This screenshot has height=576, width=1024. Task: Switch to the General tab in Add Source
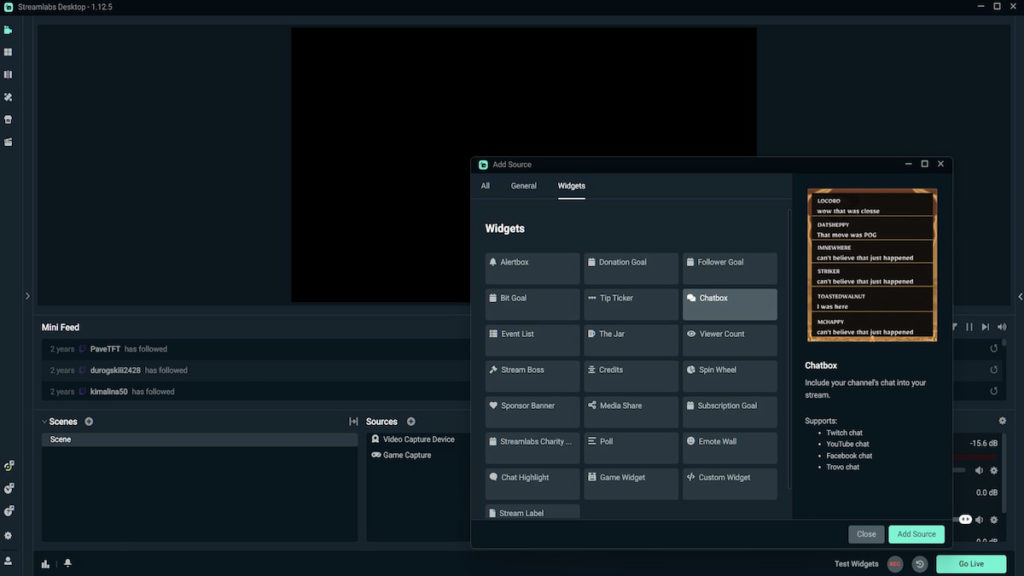tap(523, 186)
